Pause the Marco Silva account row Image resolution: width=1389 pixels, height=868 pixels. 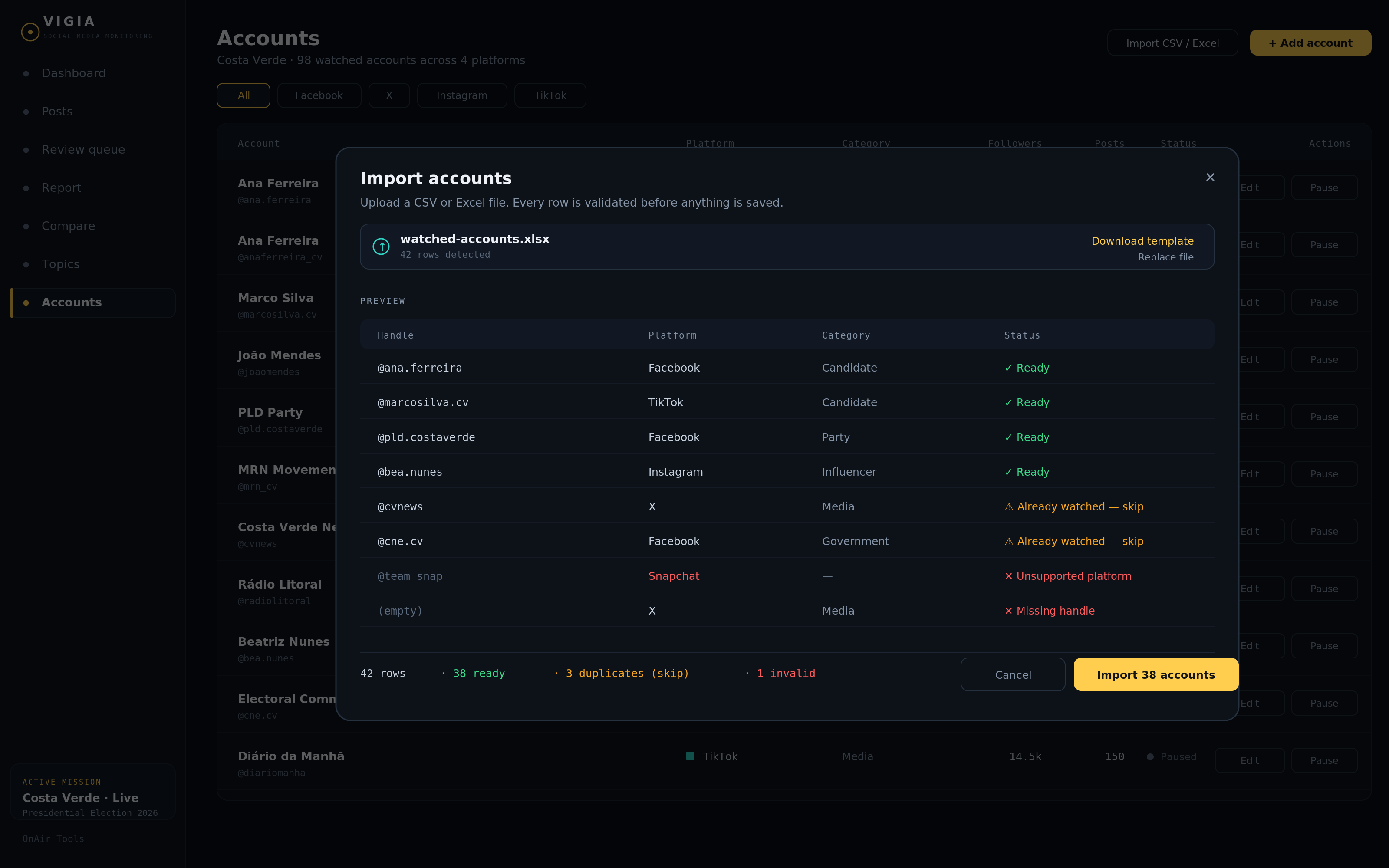(1323, 302)
